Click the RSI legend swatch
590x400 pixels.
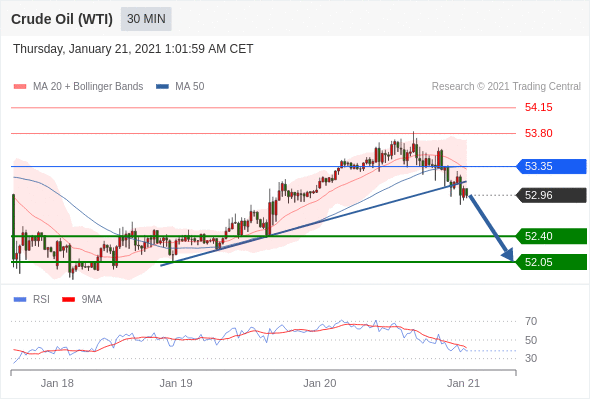(20, 300)
